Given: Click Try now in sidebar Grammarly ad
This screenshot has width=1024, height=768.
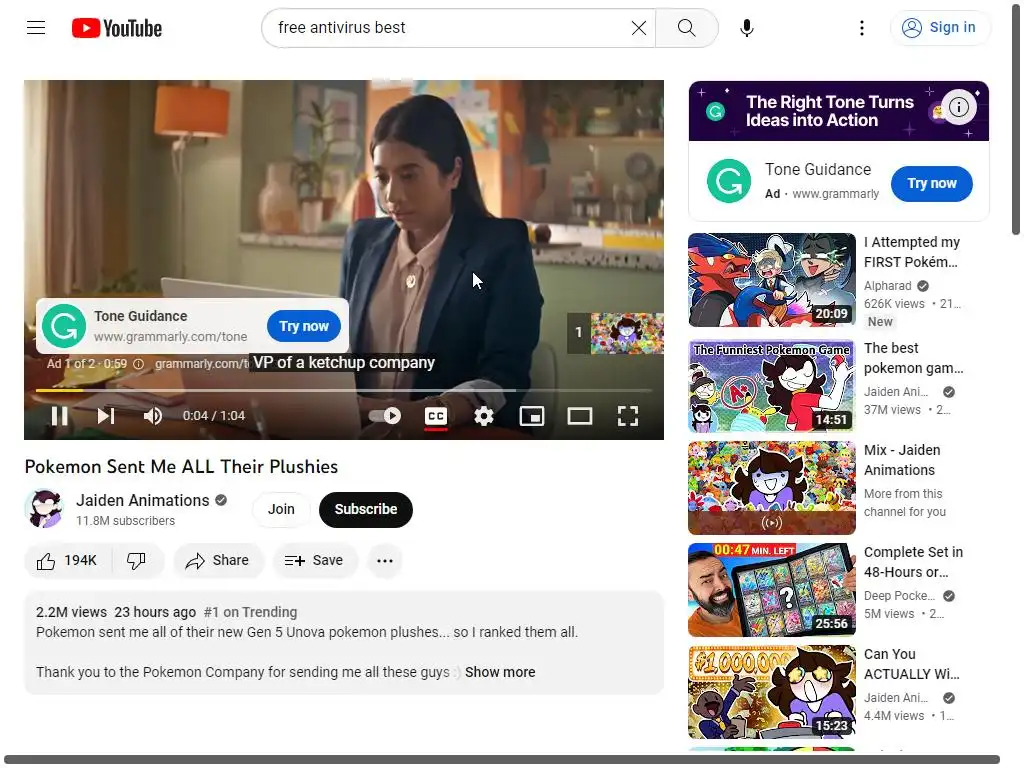Looking at the screenshot, I should click(x=931, y=184).
